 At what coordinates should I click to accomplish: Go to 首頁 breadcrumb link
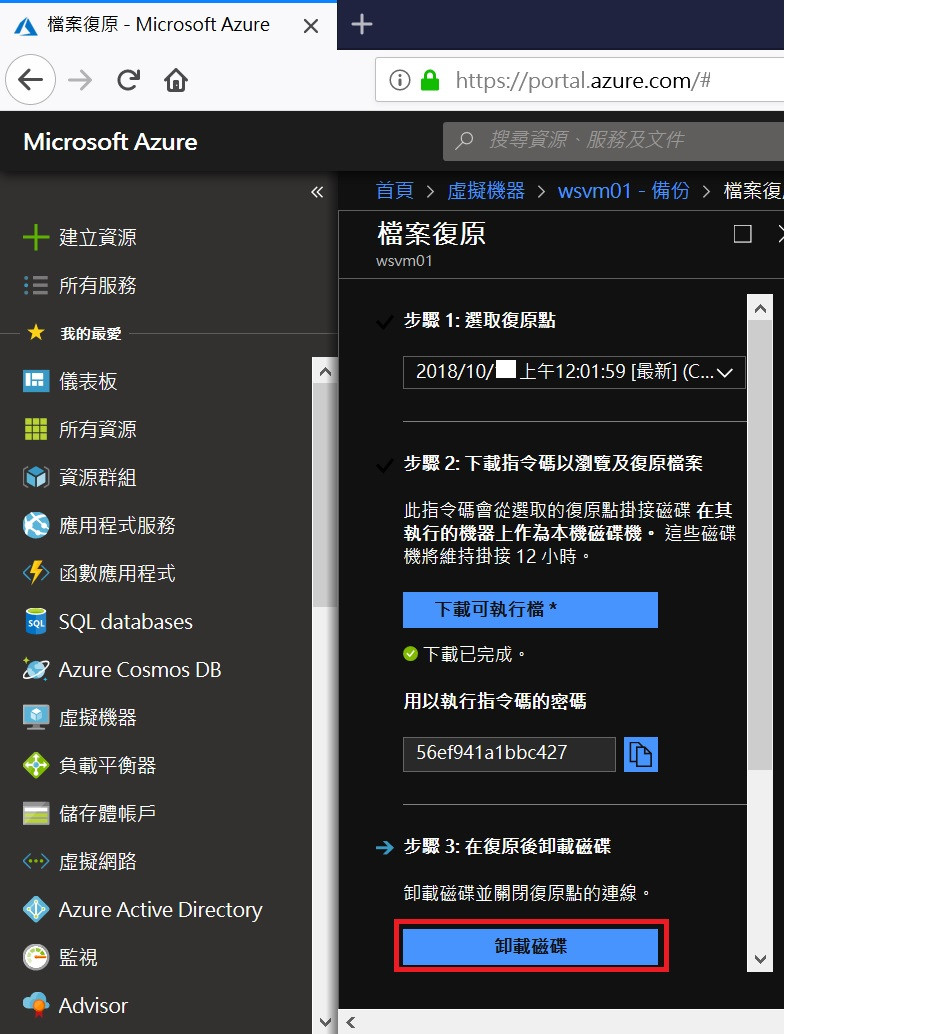tap(394, 191)
